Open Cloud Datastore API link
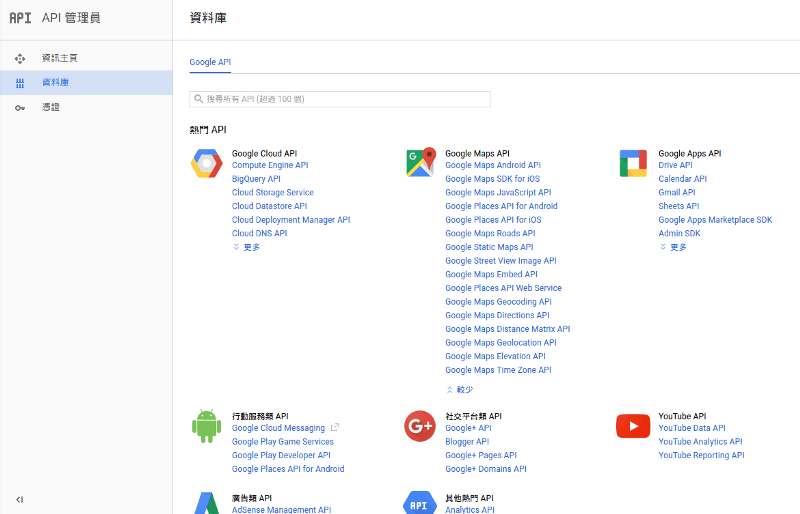 [x=269, y=206]
